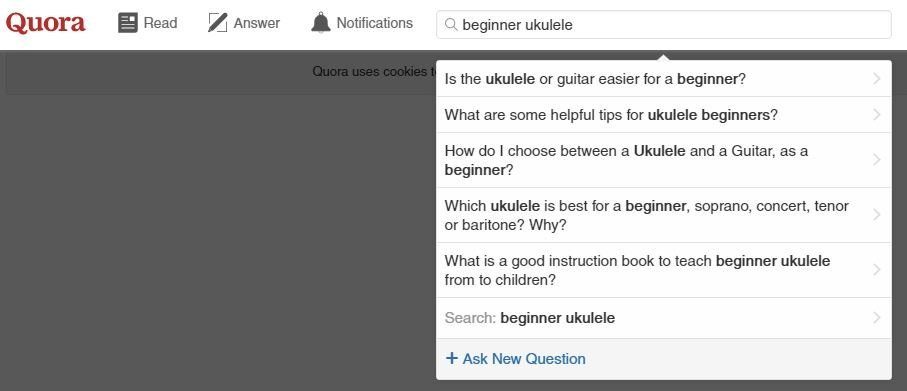Screen dimensions: 907x391
Task: Select the Notifications menu label
Action: pos(375,23)
